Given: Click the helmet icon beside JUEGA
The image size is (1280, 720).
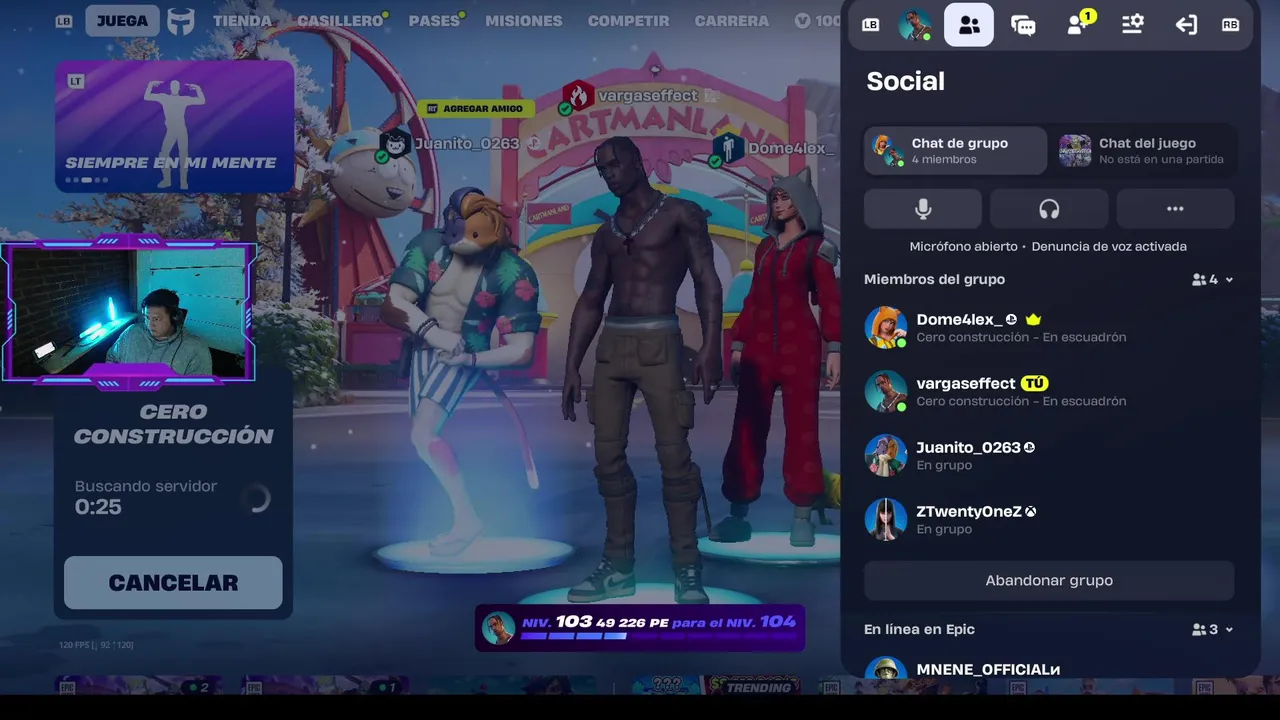Looking at the screenshot, I should point(181,21).
